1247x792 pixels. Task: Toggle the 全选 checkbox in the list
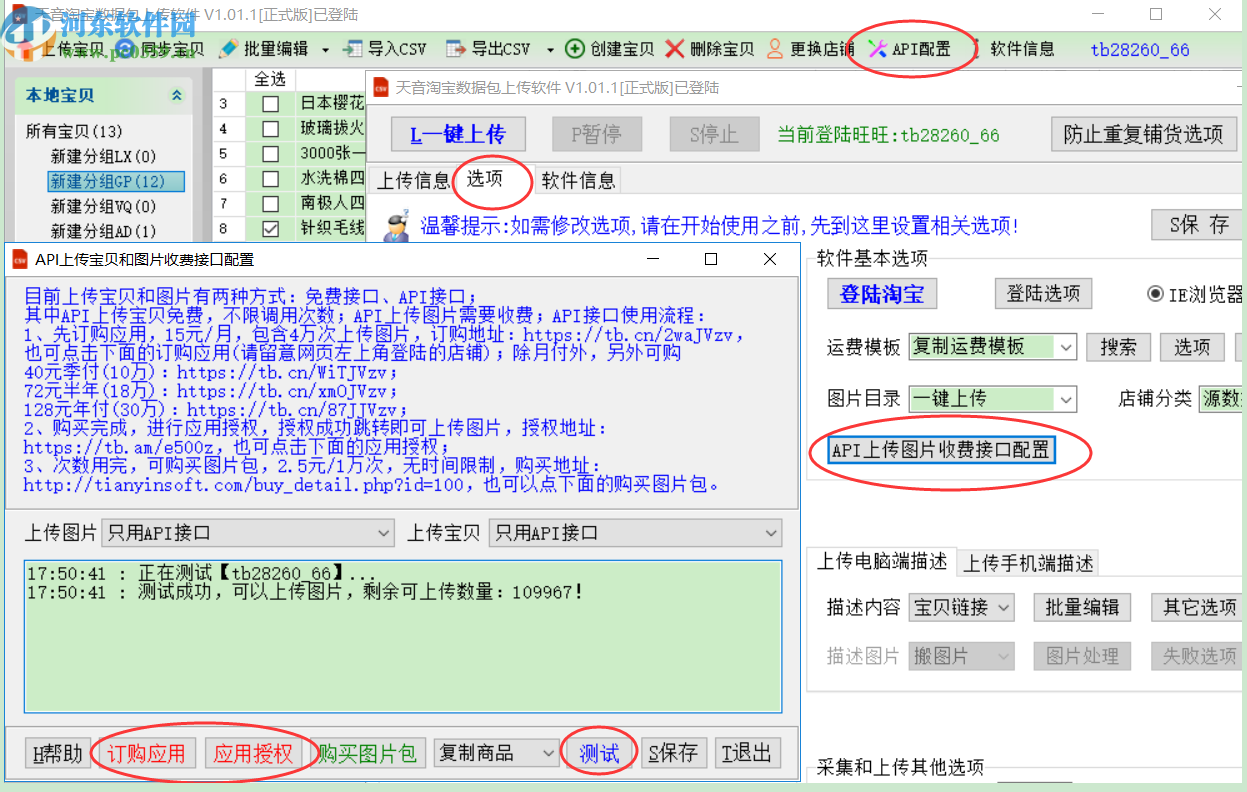(x=268, y=79)
